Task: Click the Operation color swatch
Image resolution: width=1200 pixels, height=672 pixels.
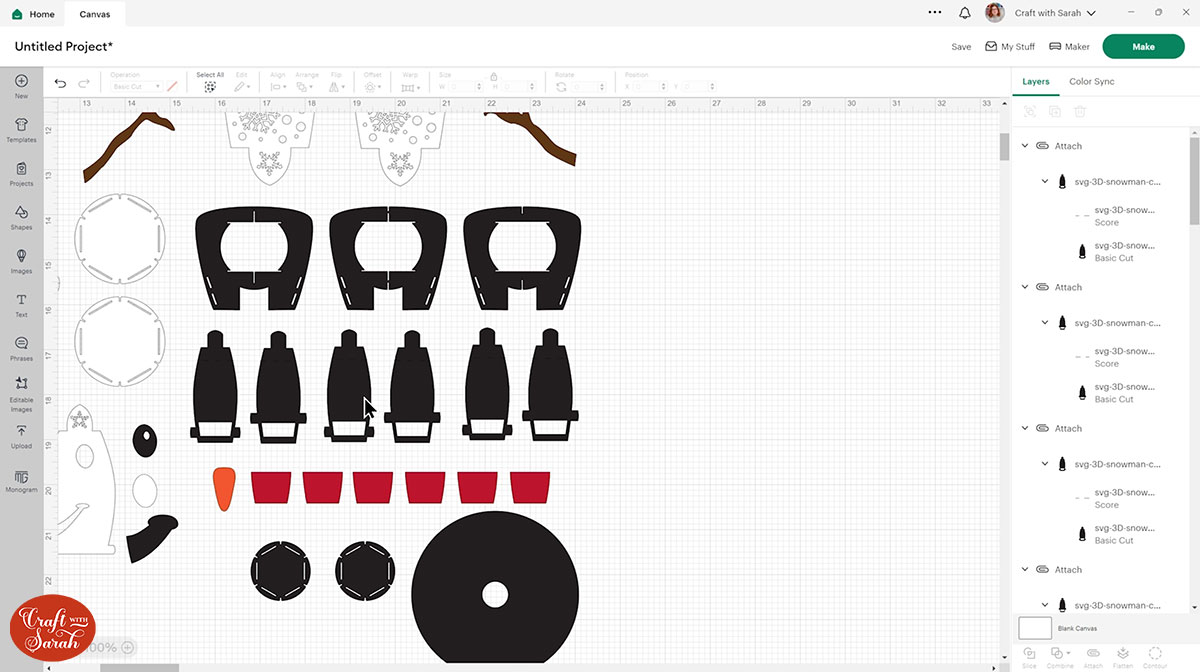Action: point(172,87)
